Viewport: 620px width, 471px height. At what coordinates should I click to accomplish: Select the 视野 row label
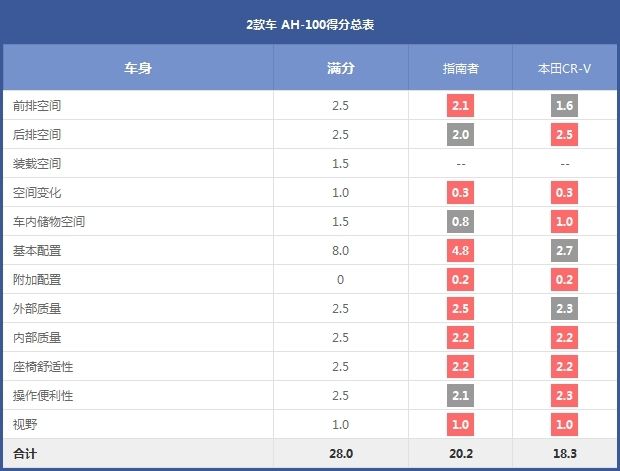[25, 424]
